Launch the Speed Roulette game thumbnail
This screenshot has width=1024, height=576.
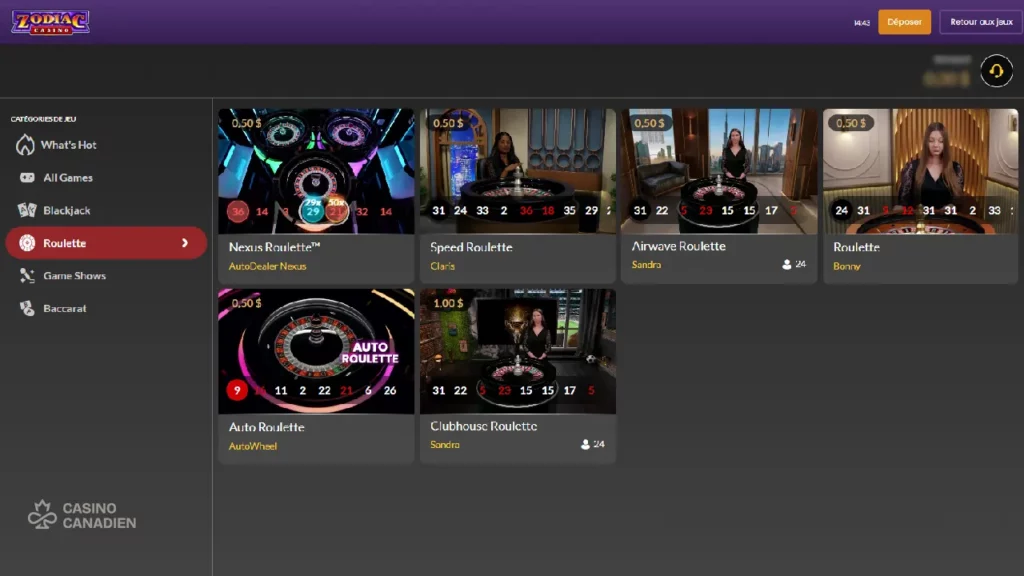[517, 171]
